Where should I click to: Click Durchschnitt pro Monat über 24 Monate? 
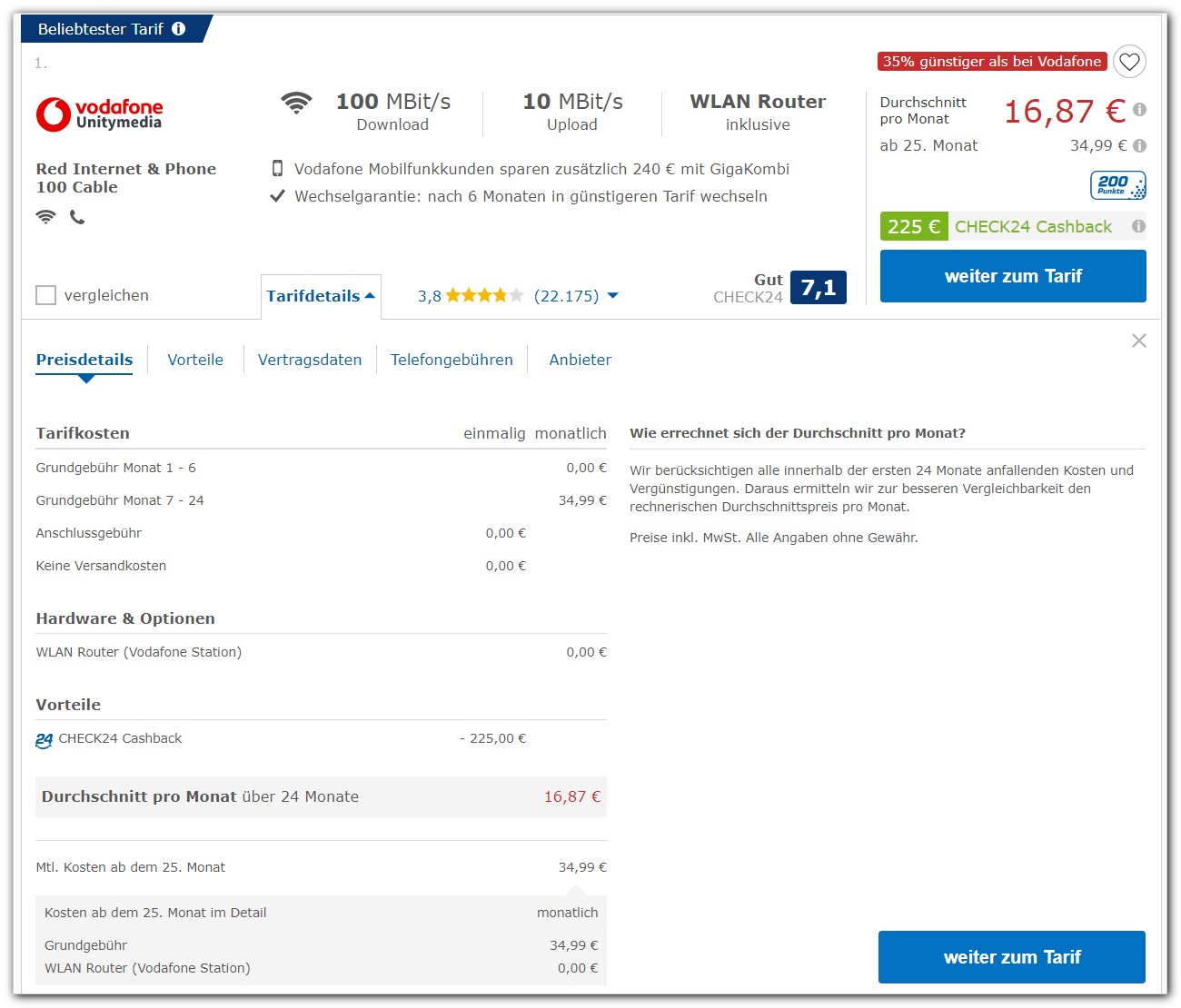coord(200,796)
